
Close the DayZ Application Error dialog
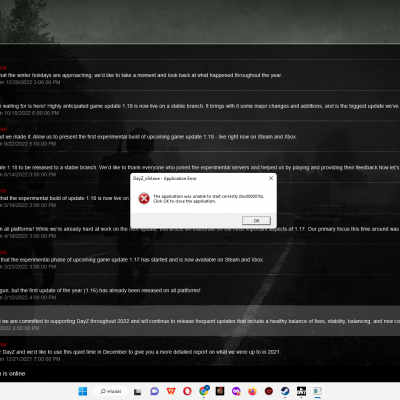click(271, 178)
